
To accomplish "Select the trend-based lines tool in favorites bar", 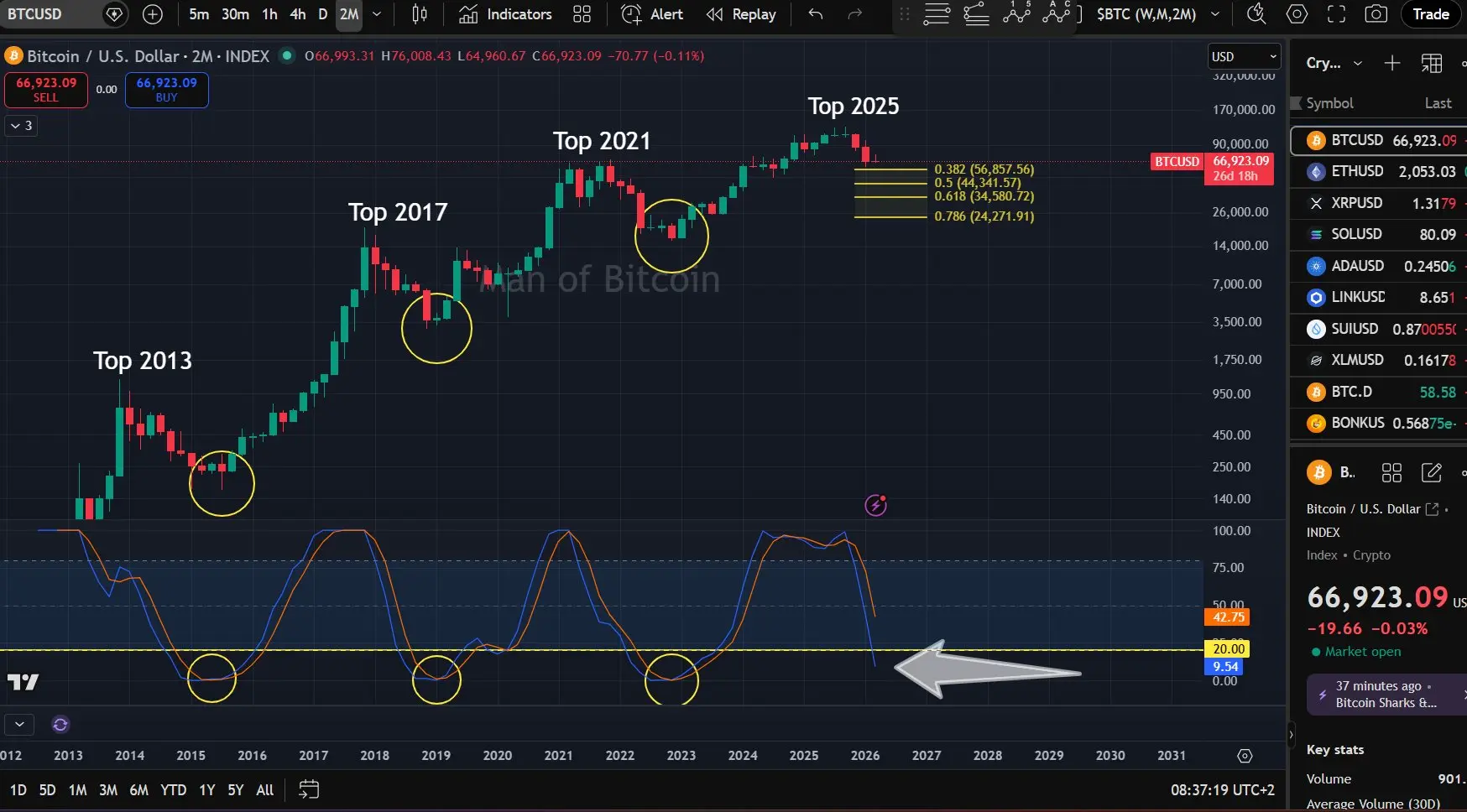I will point(976,14).
